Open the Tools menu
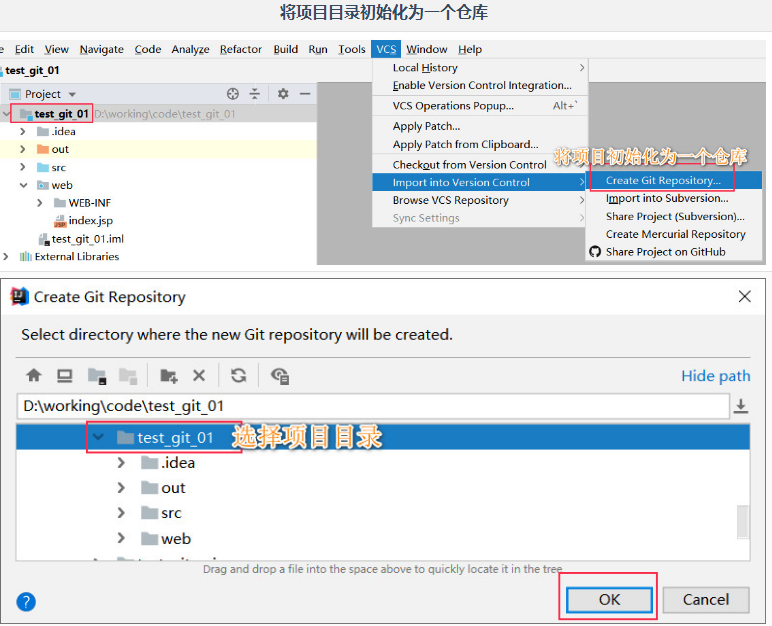772x626 pixels. tap(352, 49)
